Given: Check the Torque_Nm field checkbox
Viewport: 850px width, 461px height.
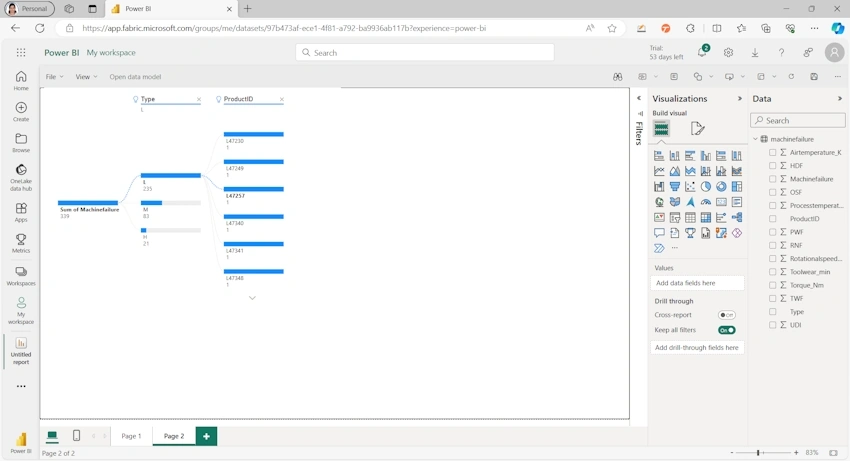Looking at the screenshot, I should pos(772,285).
